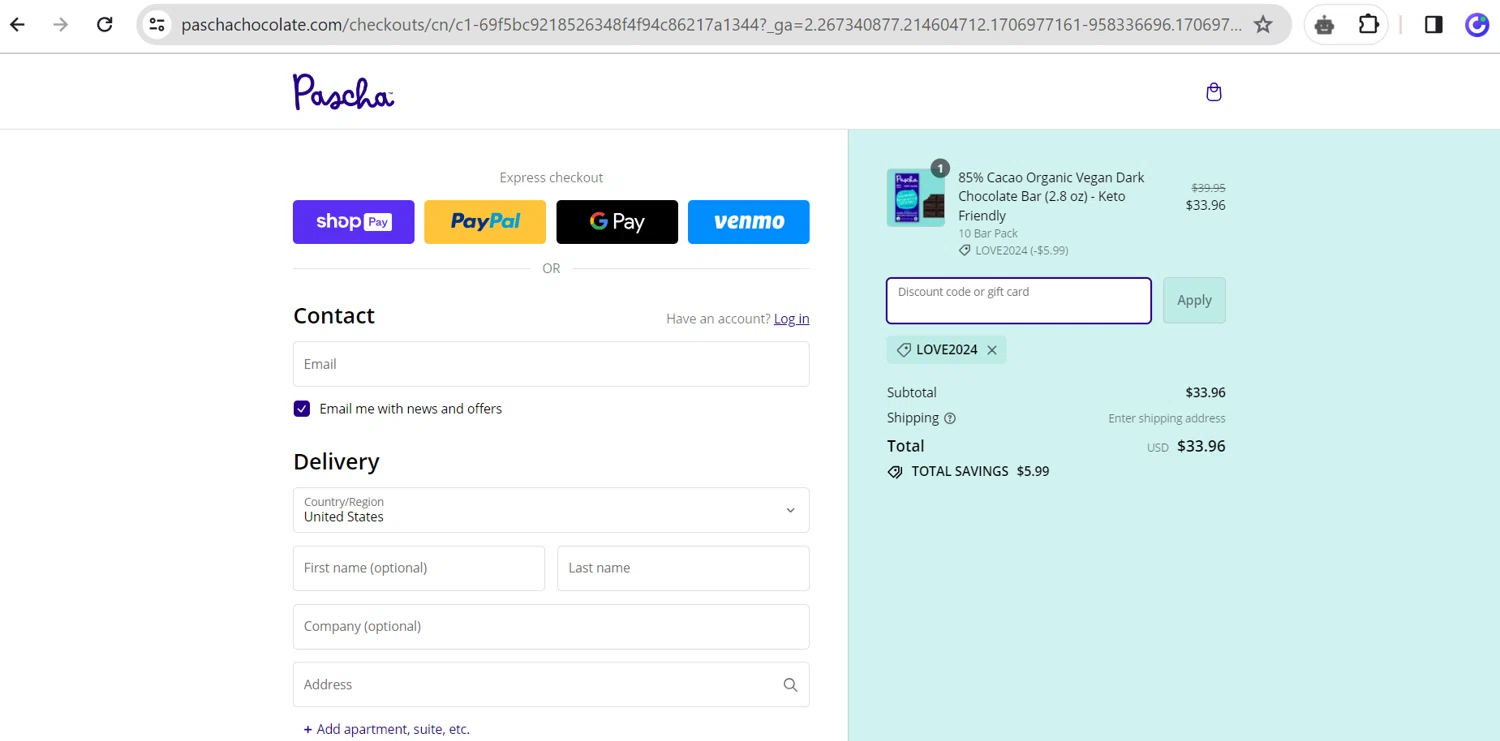Click the TOTAL SAVINGS $5.99 text
This screenshot has width=1500, height=741.
coord(968,471)
